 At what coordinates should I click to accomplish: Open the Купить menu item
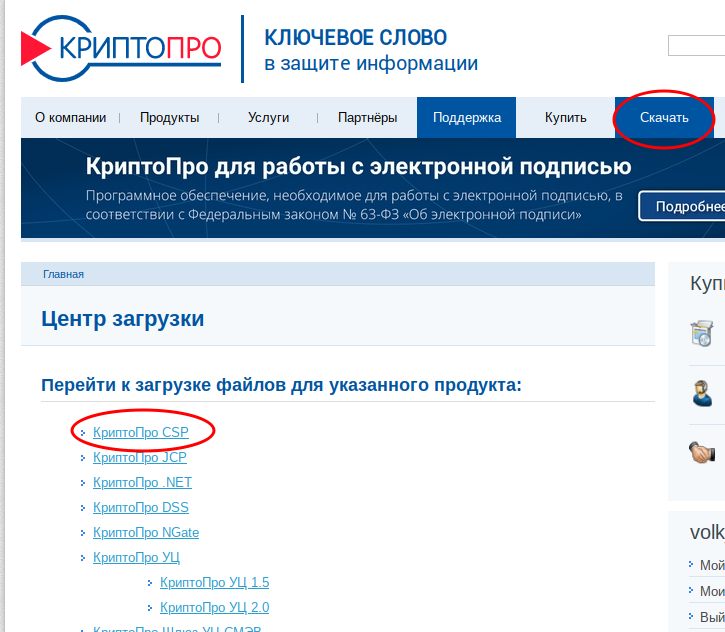(565, 118)
